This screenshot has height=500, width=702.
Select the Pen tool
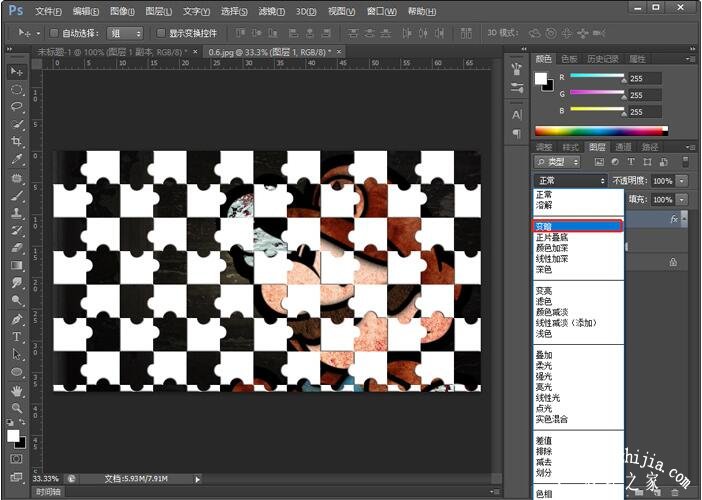17,319
